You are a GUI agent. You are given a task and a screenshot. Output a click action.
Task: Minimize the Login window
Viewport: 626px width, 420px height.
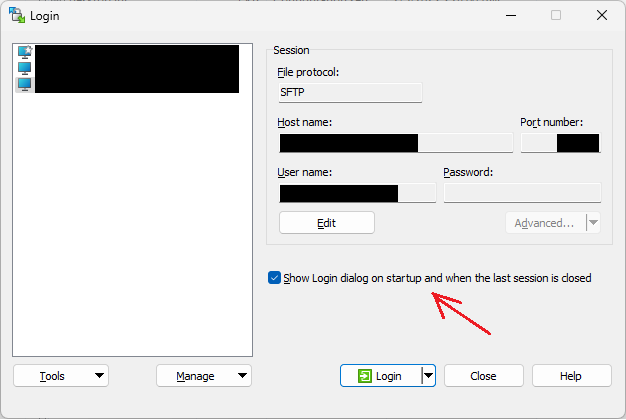(510, 15)
